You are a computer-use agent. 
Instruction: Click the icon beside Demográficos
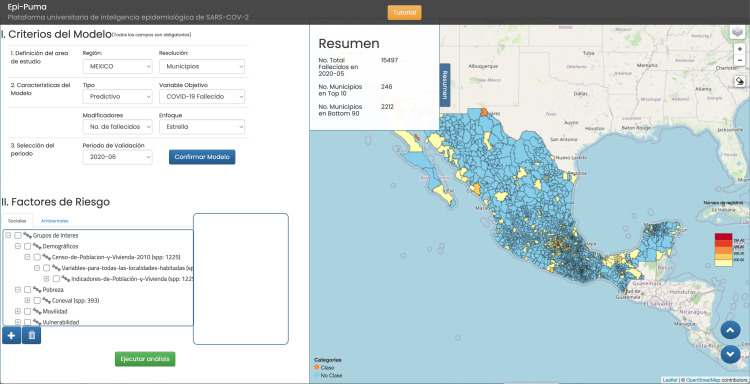pyautogui.click(x=37, y=246)
